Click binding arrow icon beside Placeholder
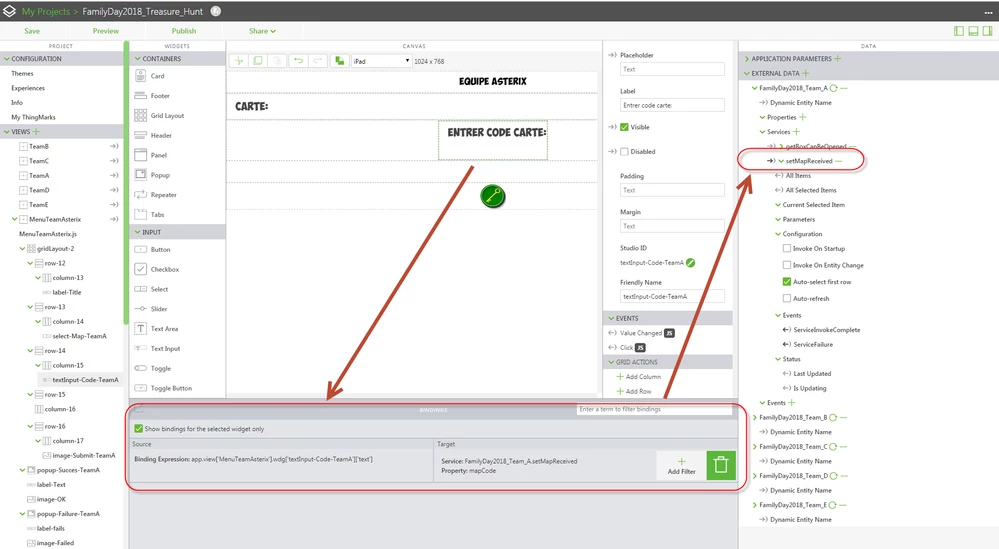999x549 pixels. 612,55
